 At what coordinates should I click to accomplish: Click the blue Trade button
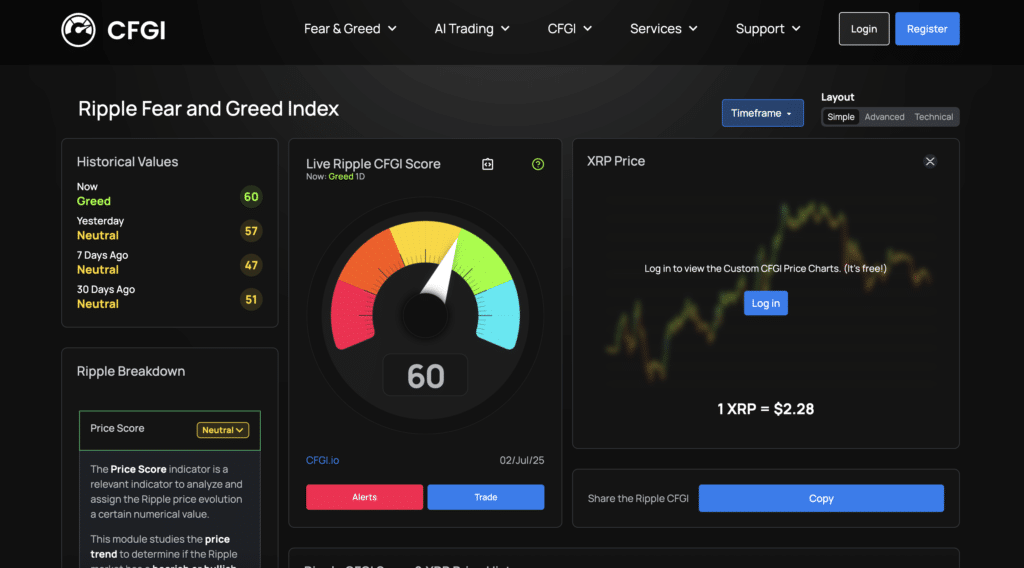point(486,497)
